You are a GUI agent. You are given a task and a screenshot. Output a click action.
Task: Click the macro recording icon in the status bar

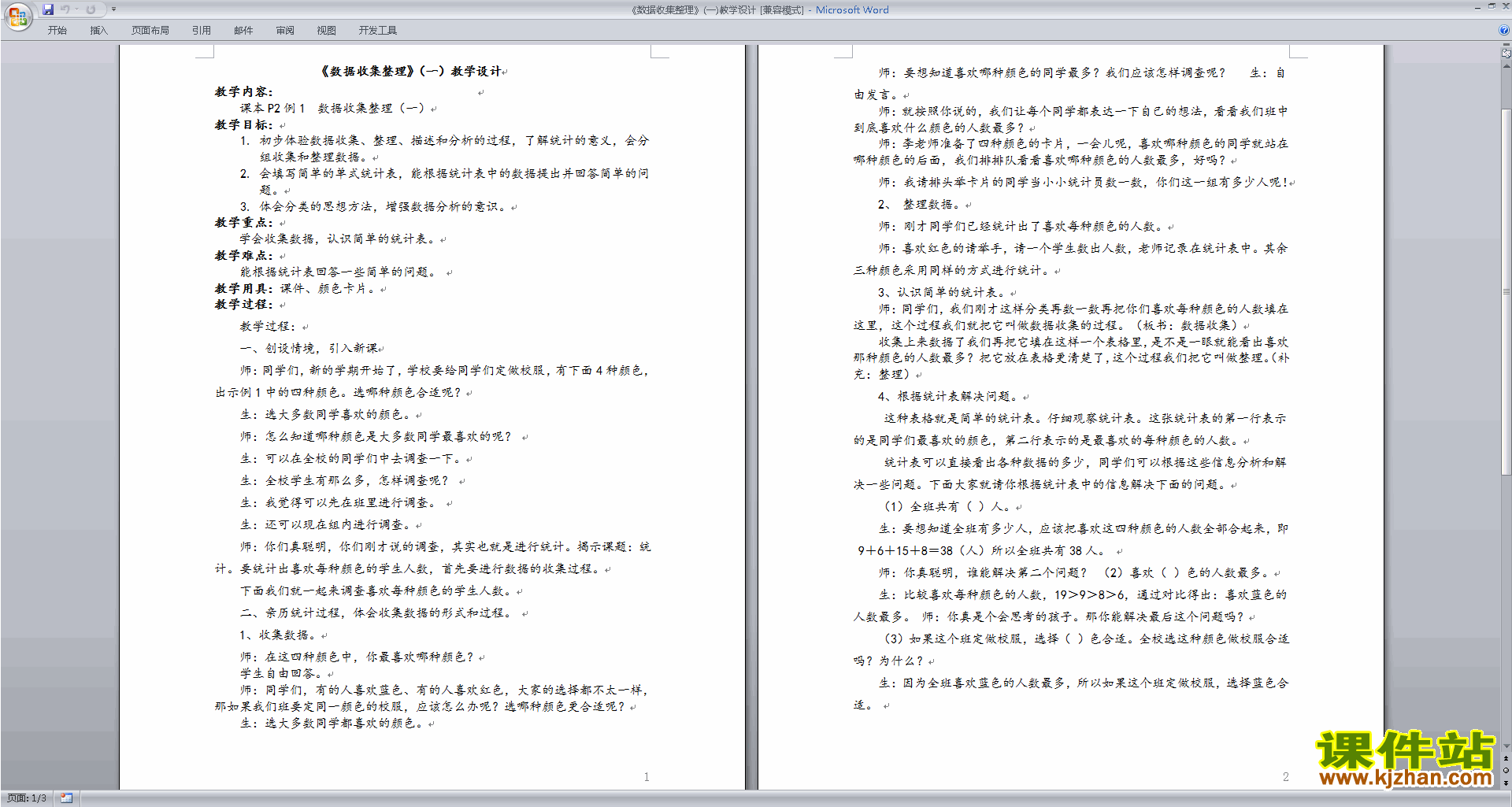pyautogui.click(x=66, y=798)
